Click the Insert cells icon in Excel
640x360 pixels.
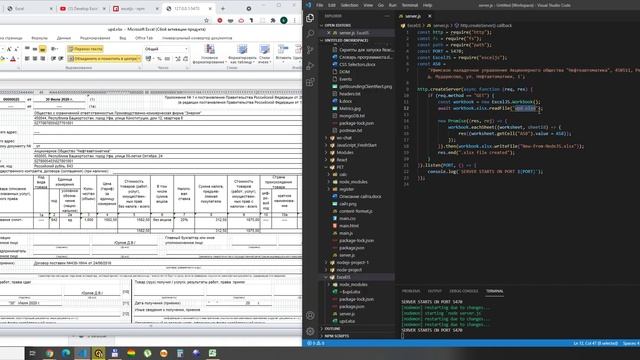click(x=283, y=50)
